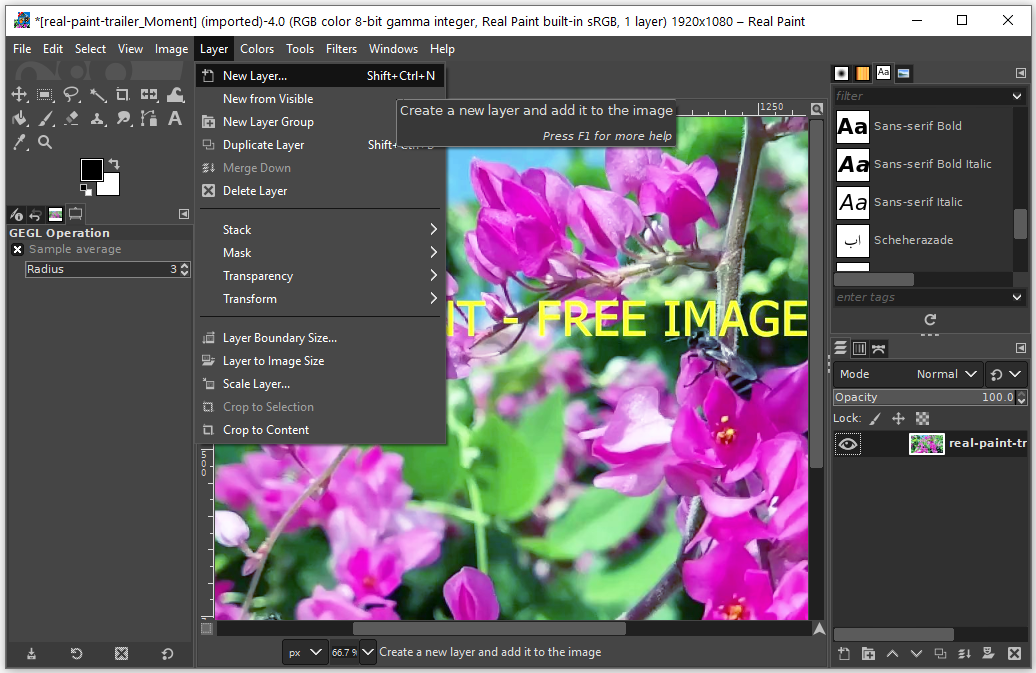Open the Filters menu

click(341, 48)
